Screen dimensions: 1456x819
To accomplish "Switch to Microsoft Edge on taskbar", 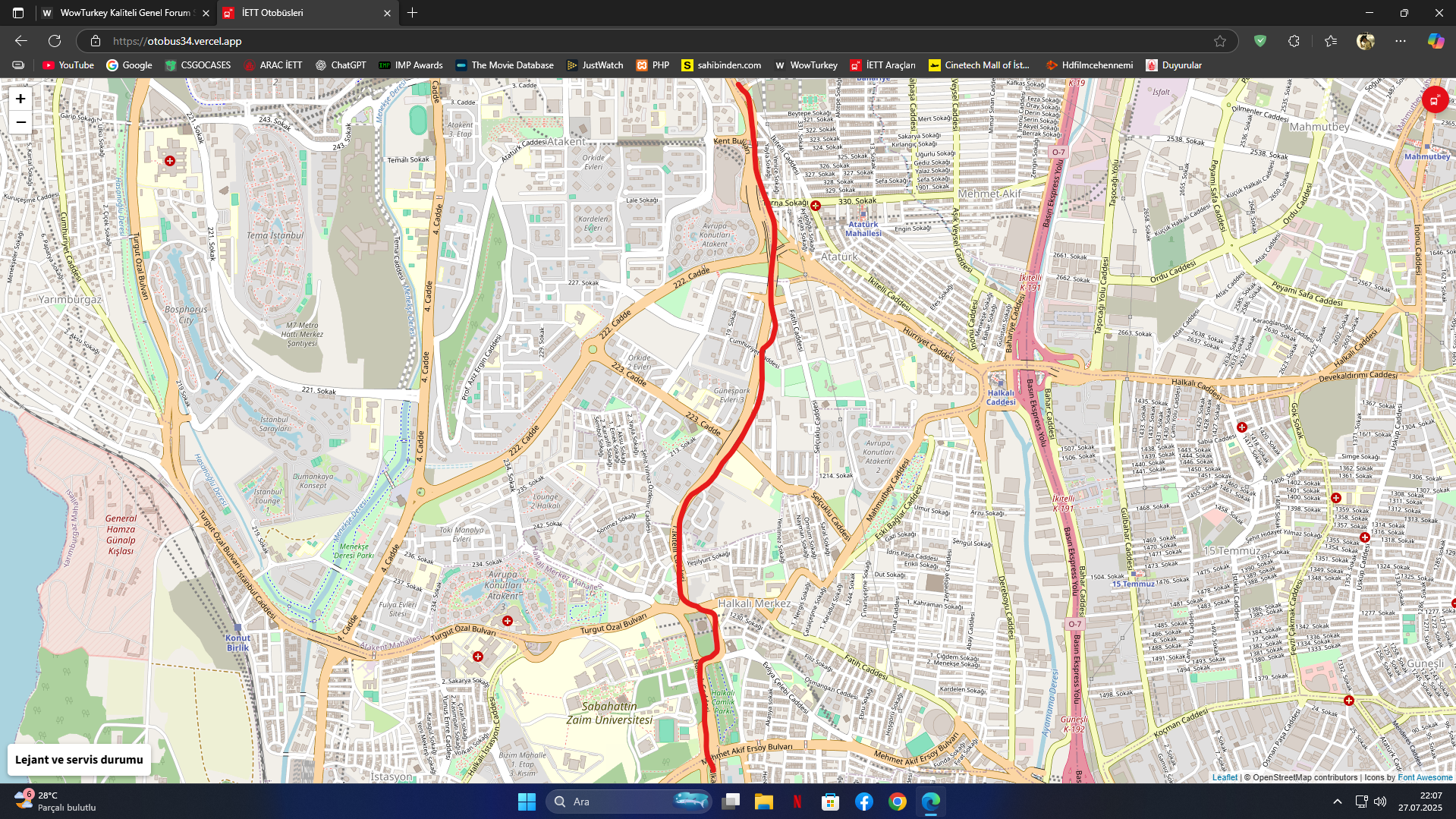I will pyautogui.click(x=930, y=802).
